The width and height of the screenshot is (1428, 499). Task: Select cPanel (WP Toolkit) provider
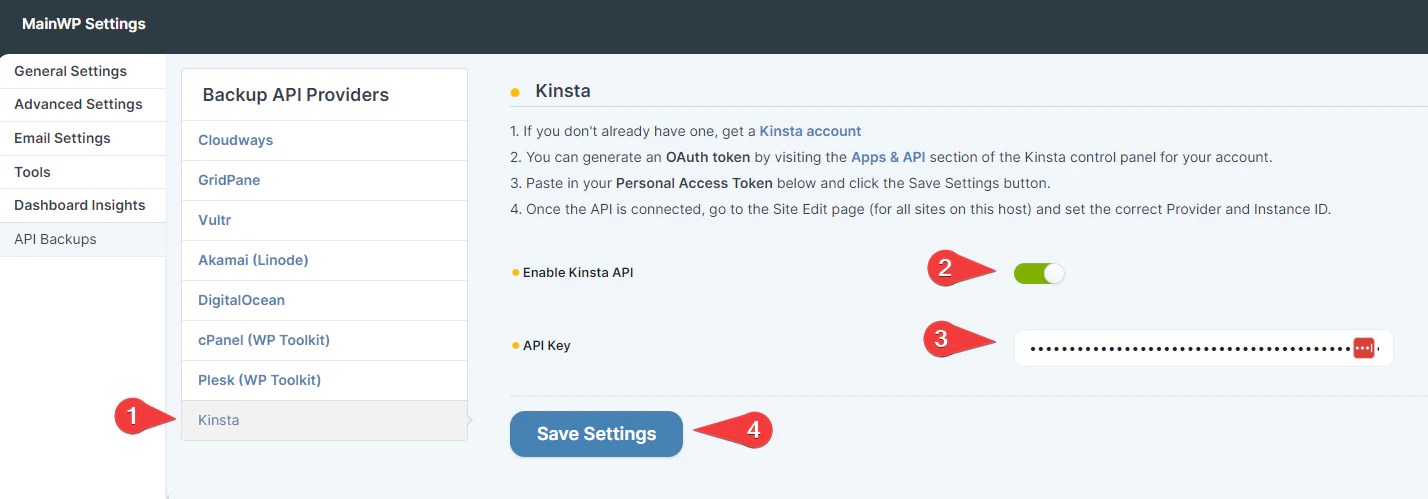point(324,340)
